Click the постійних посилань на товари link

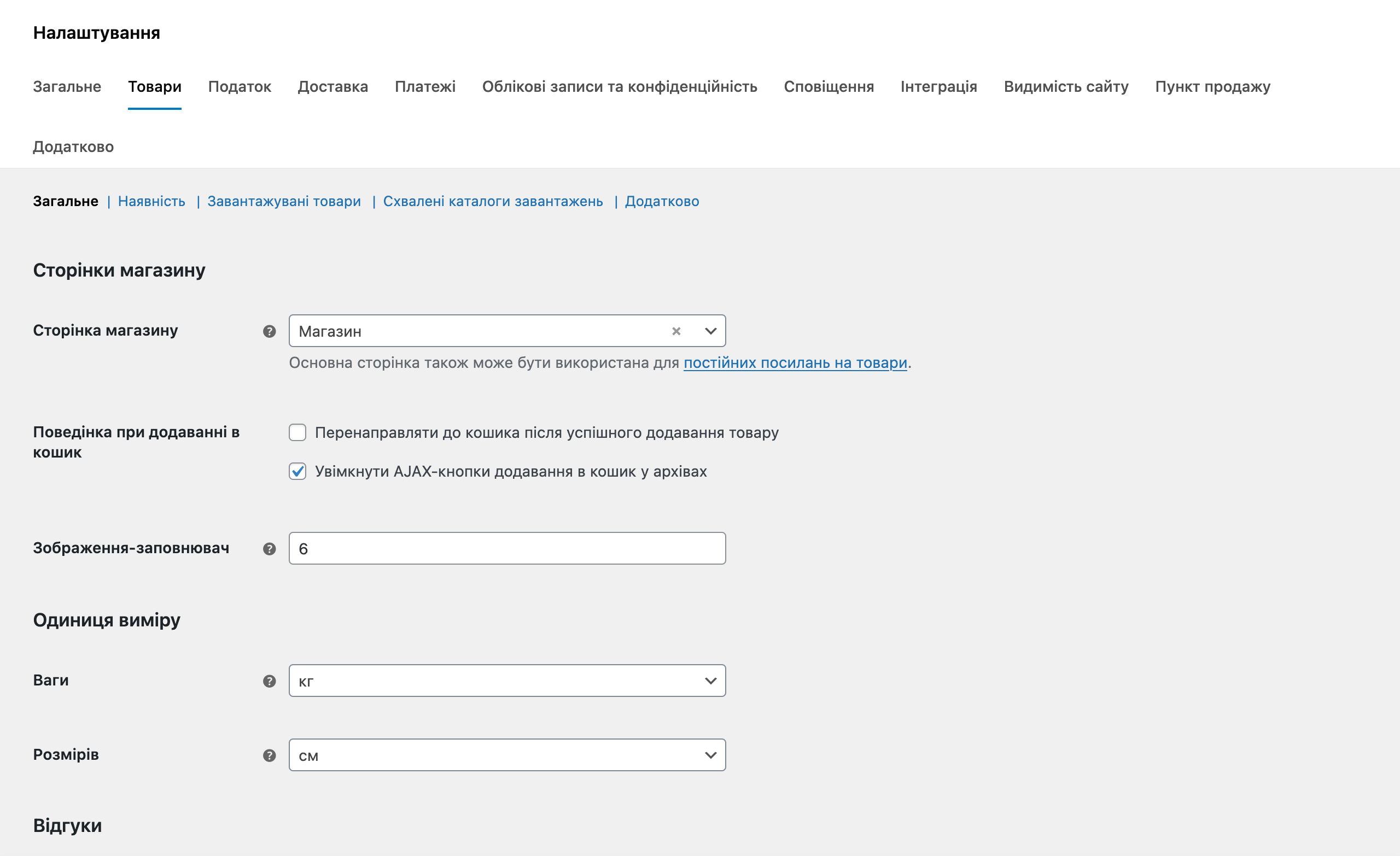coord(796,363)
